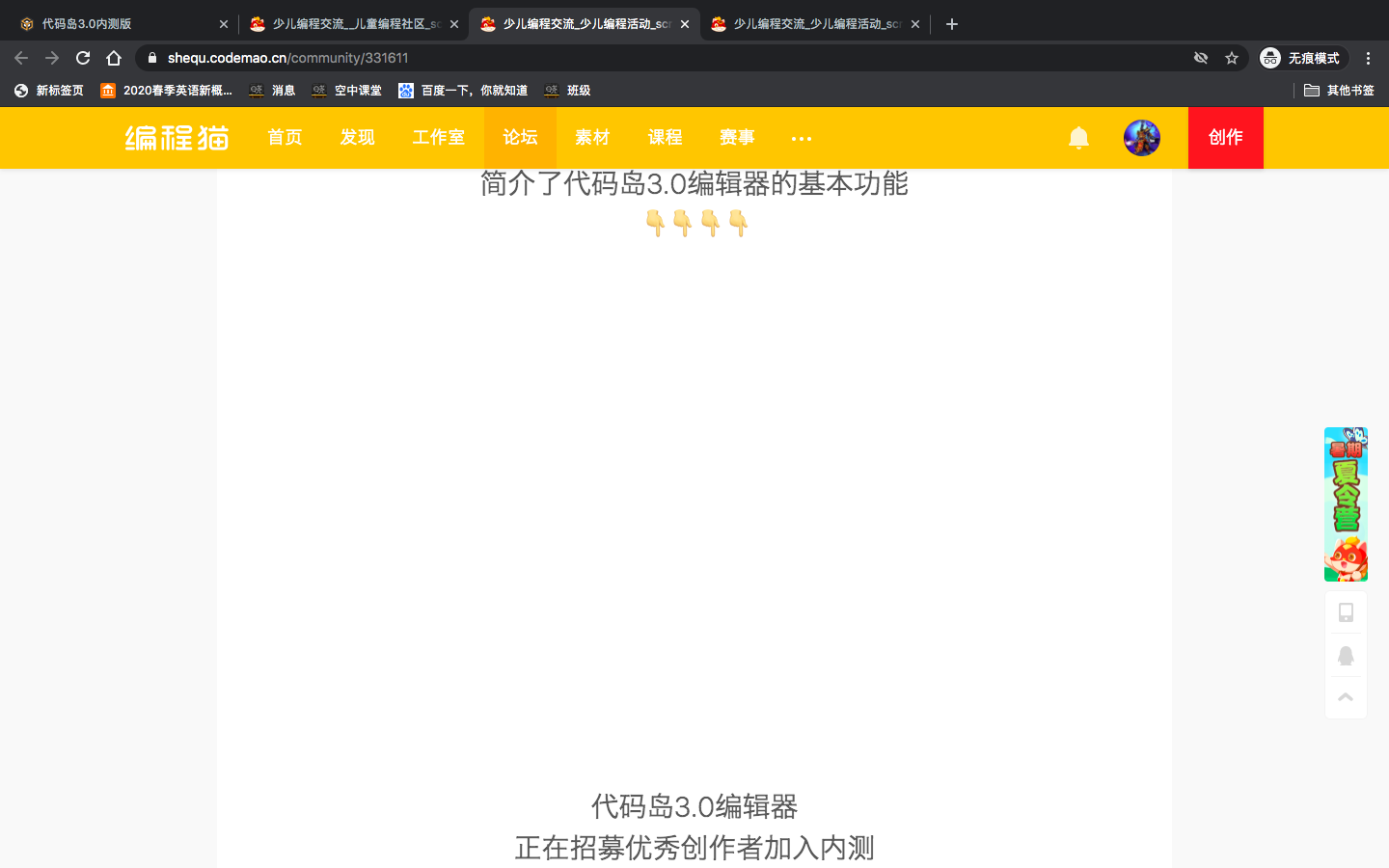
Task: Click the red 创作 button
Action: tap(1226, 138)
